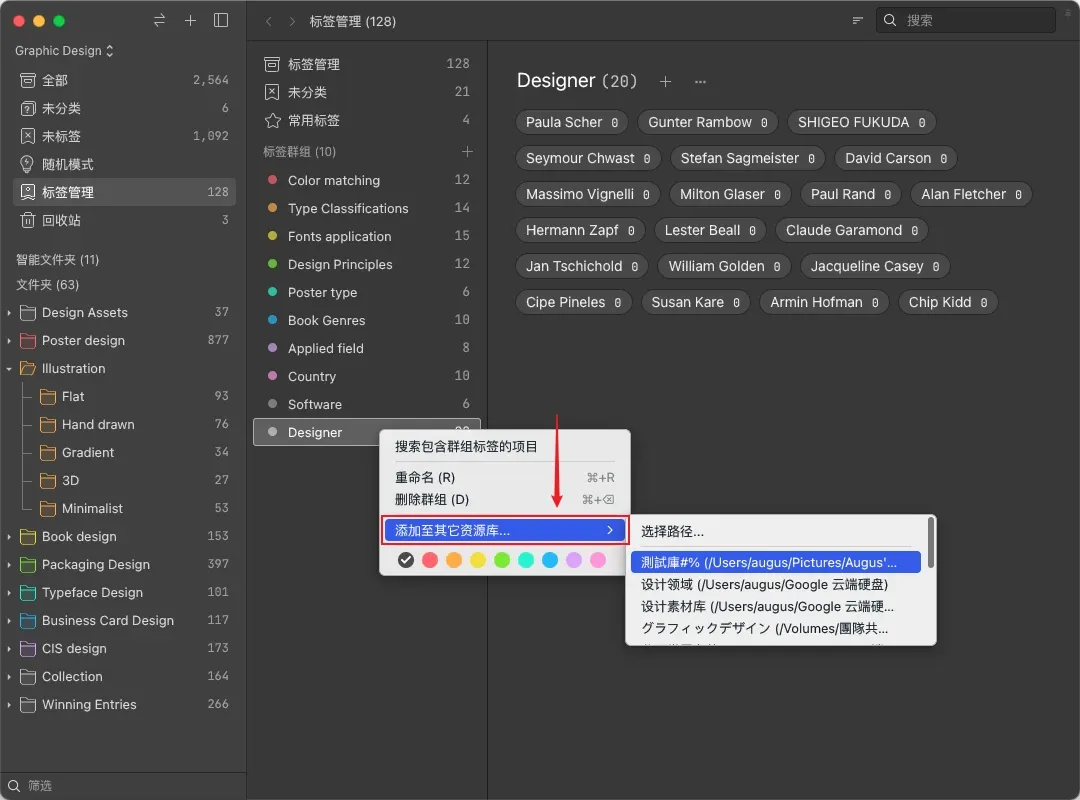The width and height of the screenshot is (1080, 800).
Task: Click the Claude Garamond tag
Action: click(851, 230)
